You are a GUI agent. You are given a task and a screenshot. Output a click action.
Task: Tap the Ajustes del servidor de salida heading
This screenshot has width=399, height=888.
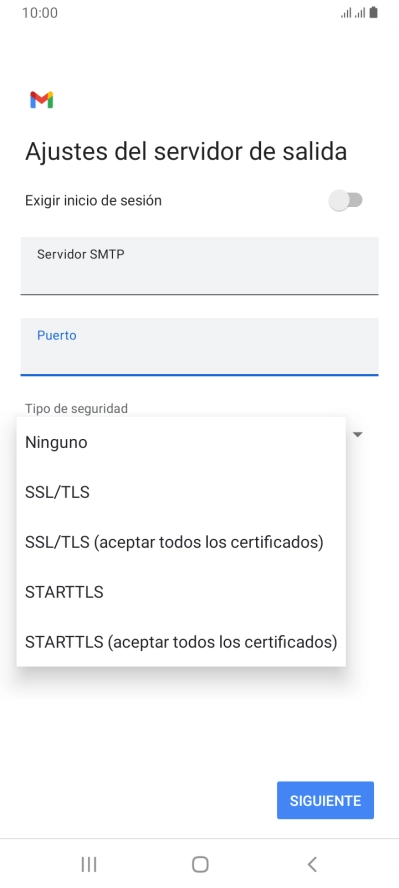186,152
